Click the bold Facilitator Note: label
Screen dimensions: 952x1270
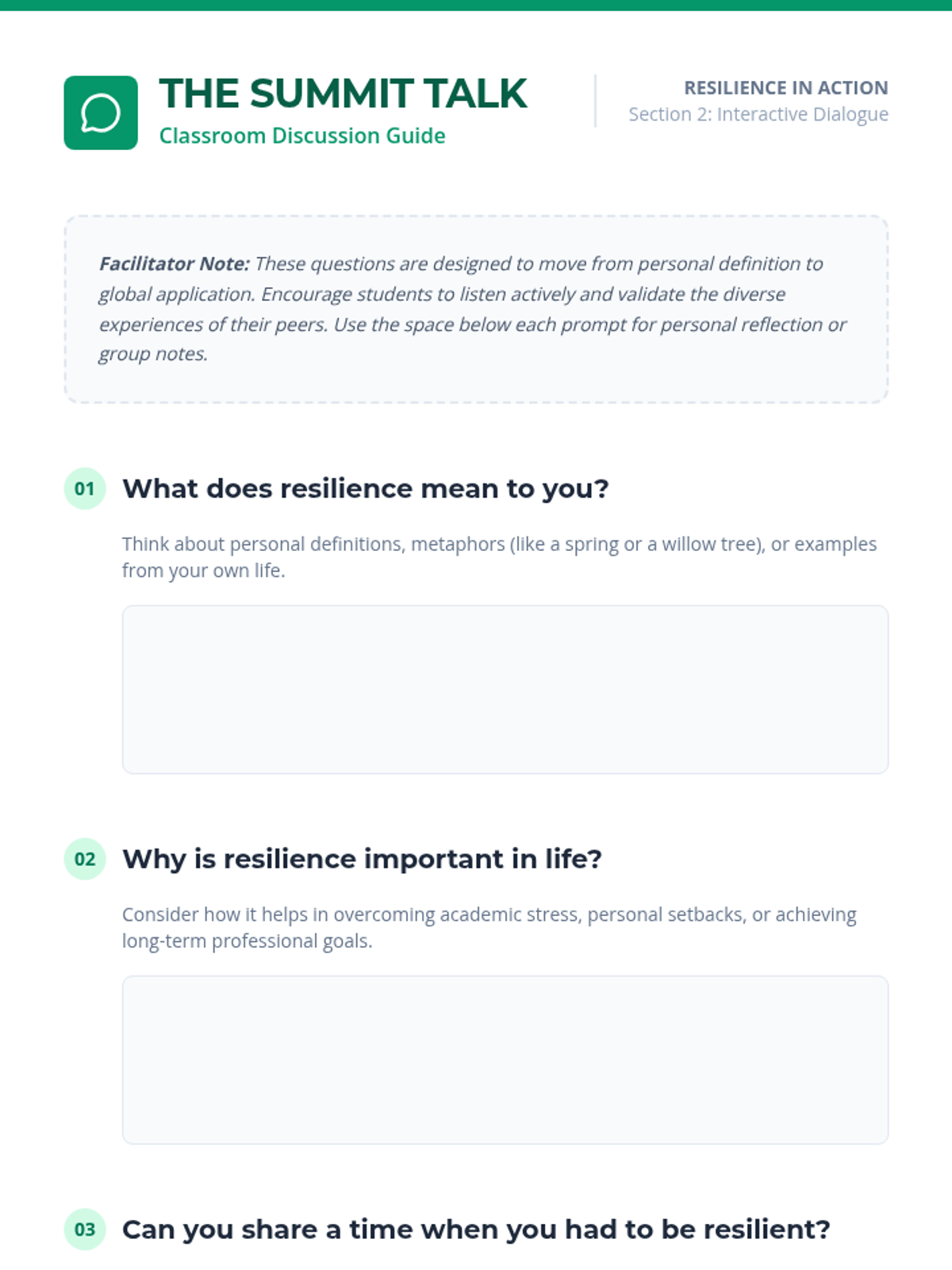tap(174, 264)
